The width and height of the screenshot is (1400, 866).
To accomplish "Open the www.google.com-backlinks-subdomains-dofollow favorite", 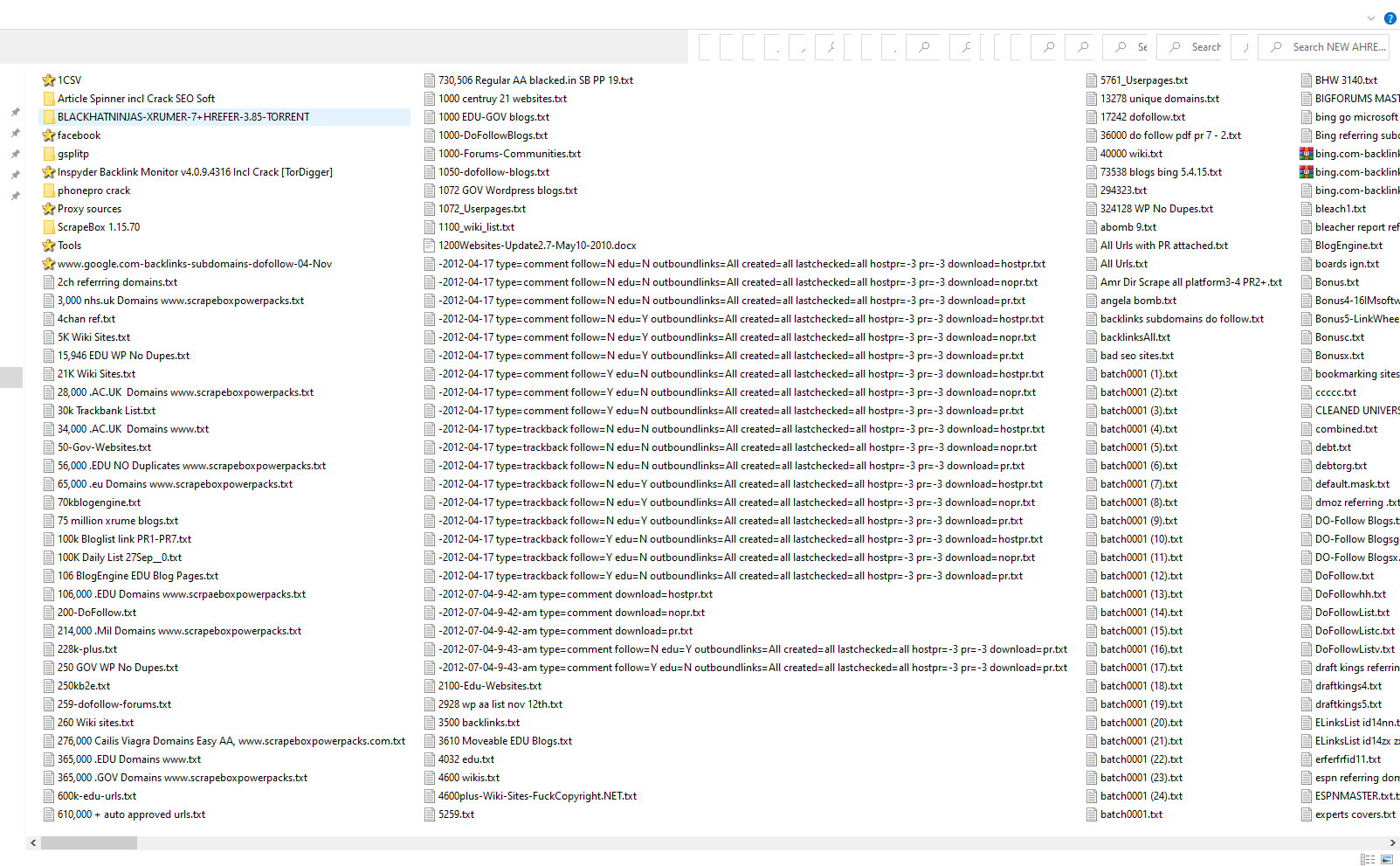I will click(194, 263).
